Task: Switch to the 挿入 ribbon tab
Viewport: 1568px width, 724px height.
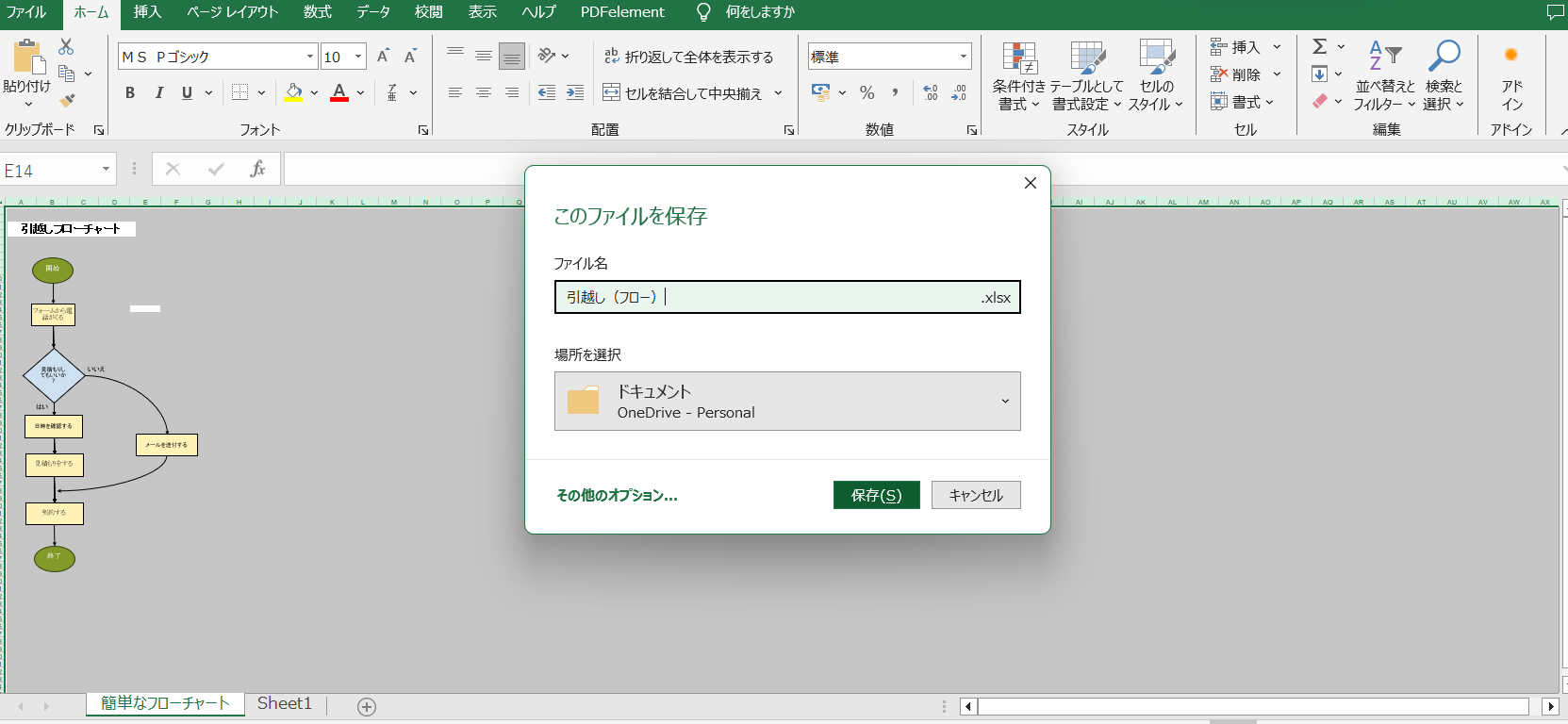Action: click(x=147, y=12)
